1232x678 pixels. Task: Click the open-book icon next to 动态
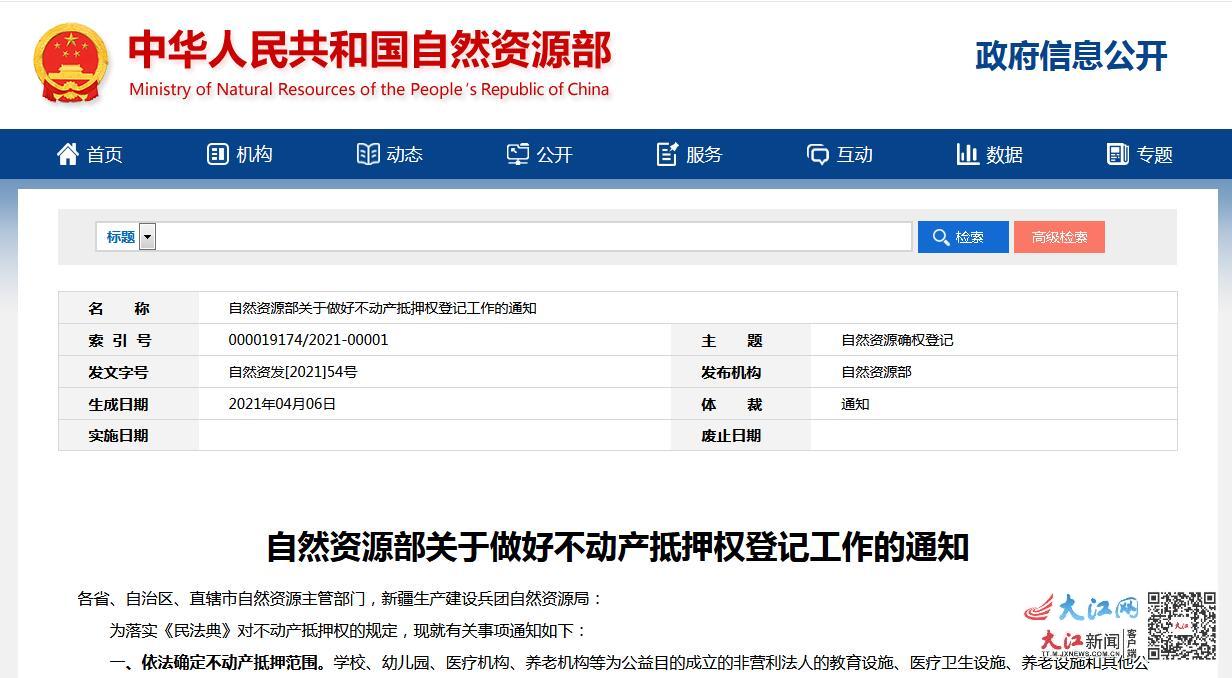pyautogui.click(x=369, y=153)
